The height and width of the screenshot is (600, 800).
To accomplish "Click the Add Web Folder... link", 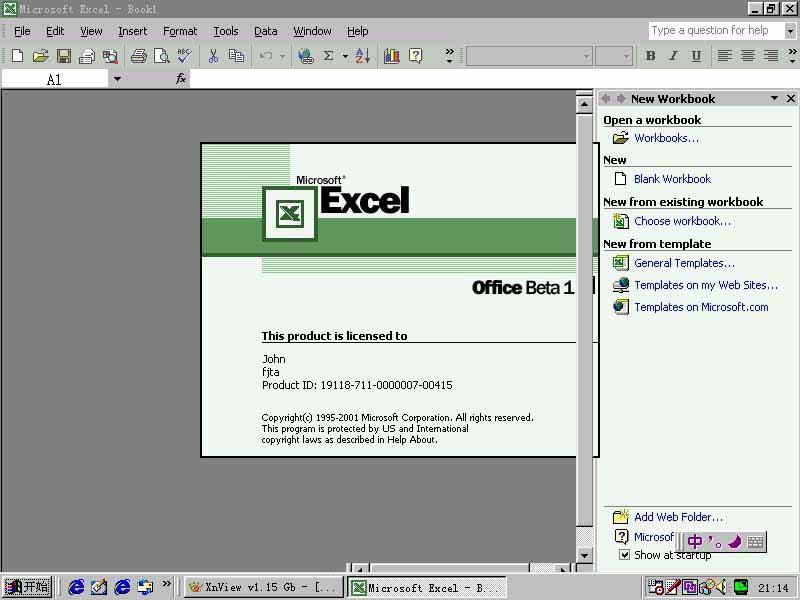I will pos(678,517).
